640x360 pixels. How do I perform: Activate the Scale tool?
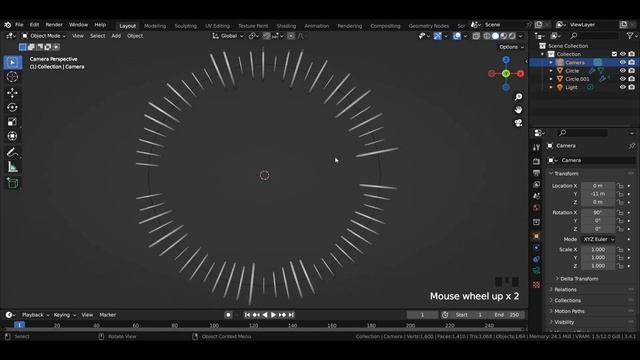pos(12,122)
